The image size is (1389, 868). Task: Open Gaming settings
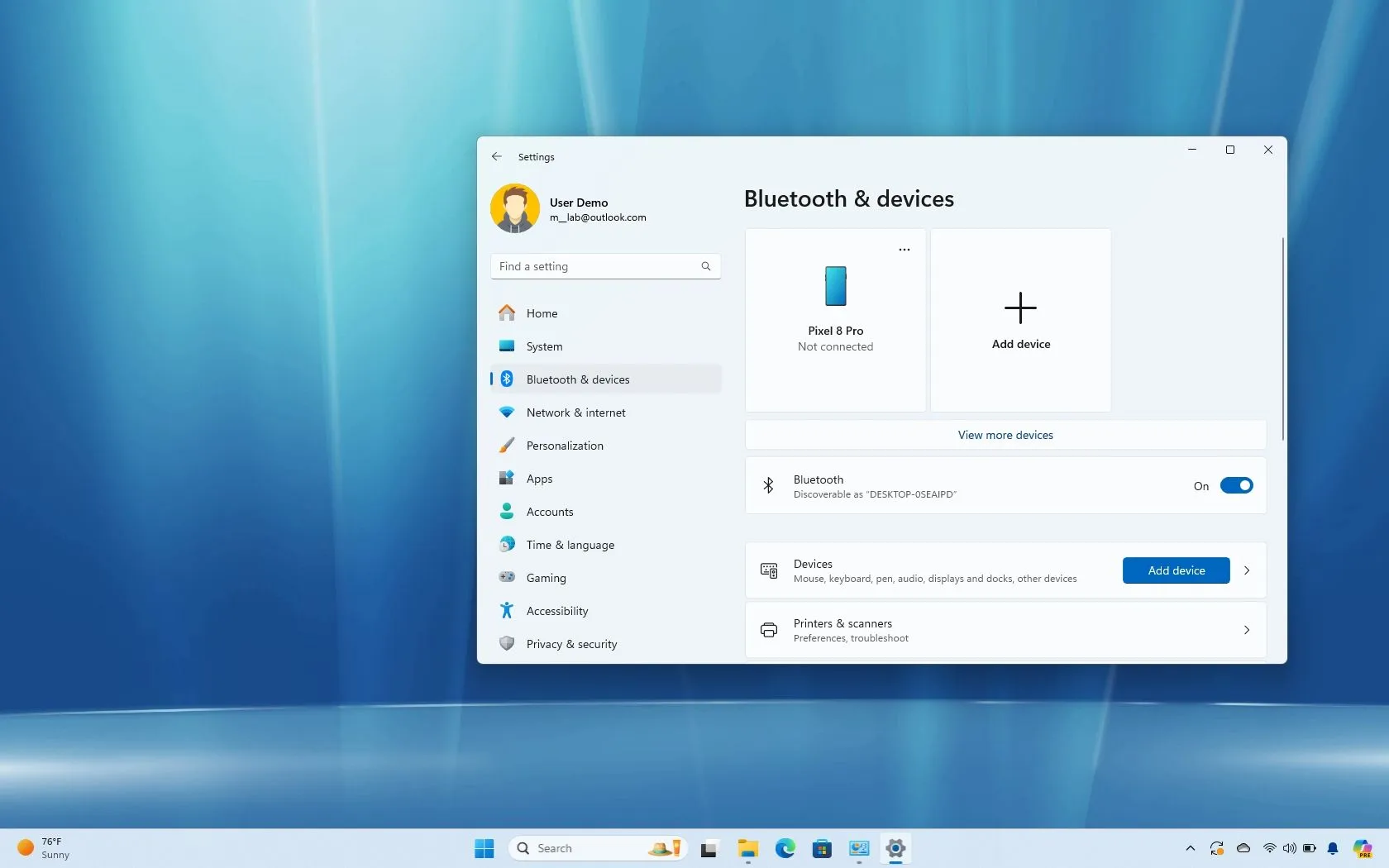click(x=605, y=578)
